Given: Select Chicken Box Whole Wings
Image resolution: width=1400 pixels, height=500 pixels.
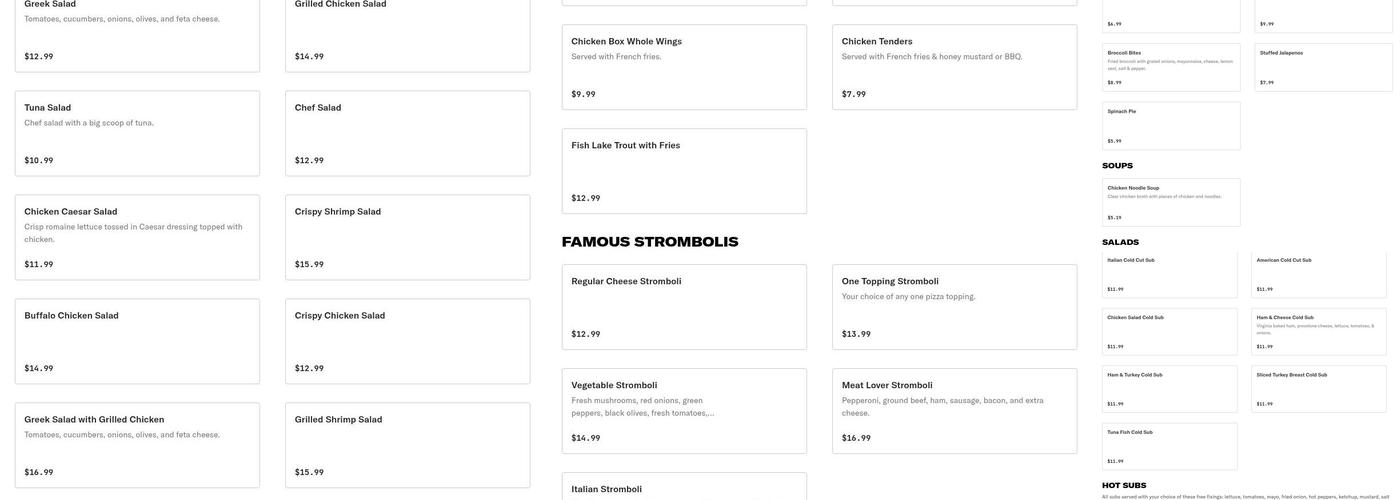Looking at the screenshot, I should coord(684,67).
